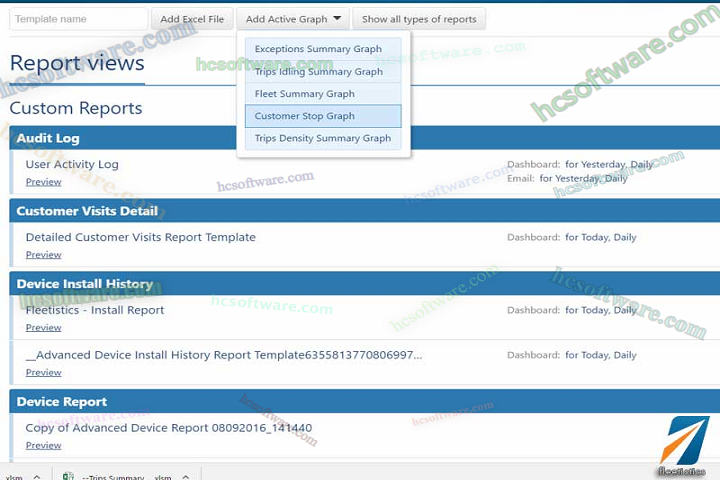Click the Customer Visits Detail section header

(x=365, y=211)
